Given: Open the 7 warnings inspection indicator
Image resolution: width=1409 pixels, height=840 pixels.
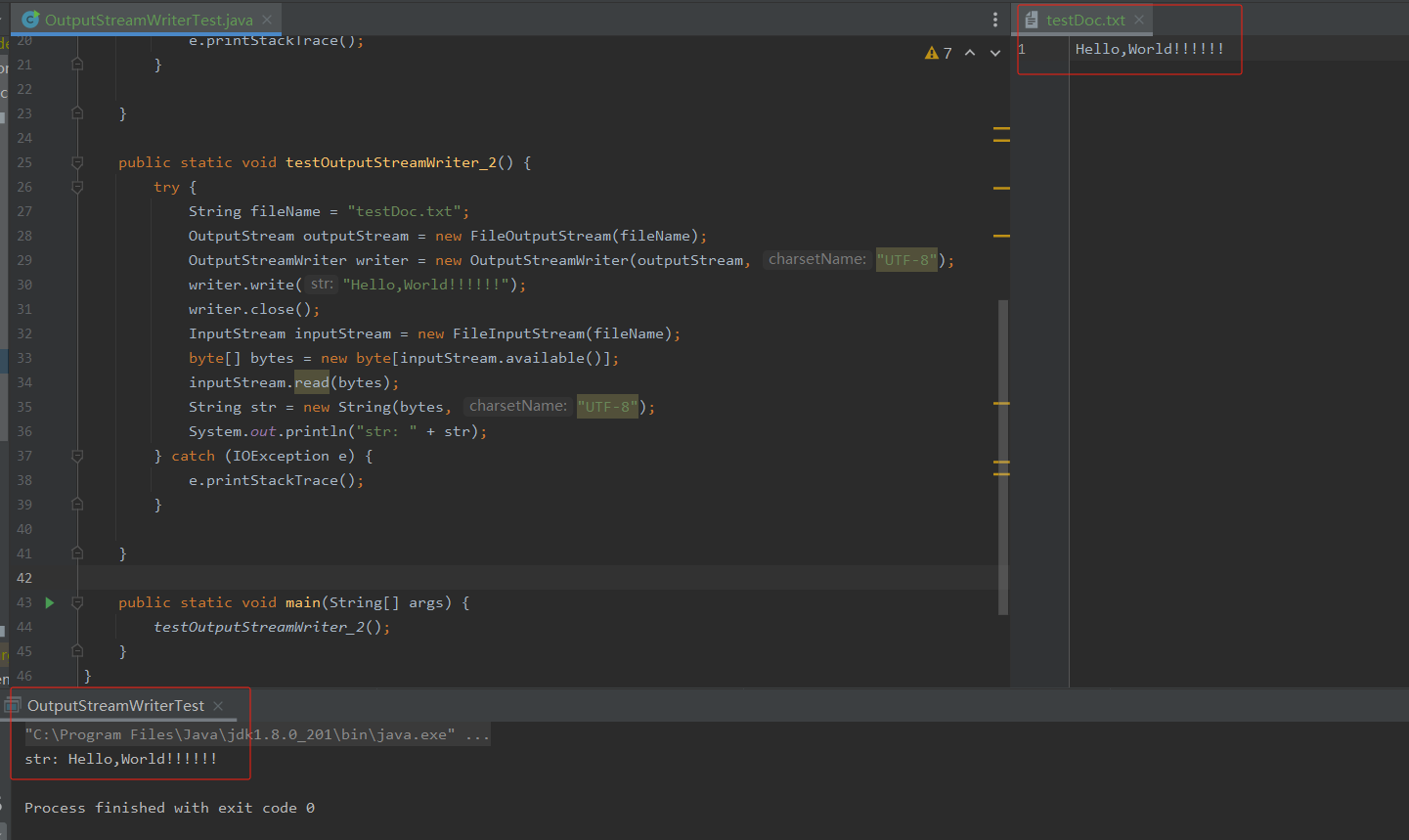Looking at the screenshot, I should tap(939, 53).
